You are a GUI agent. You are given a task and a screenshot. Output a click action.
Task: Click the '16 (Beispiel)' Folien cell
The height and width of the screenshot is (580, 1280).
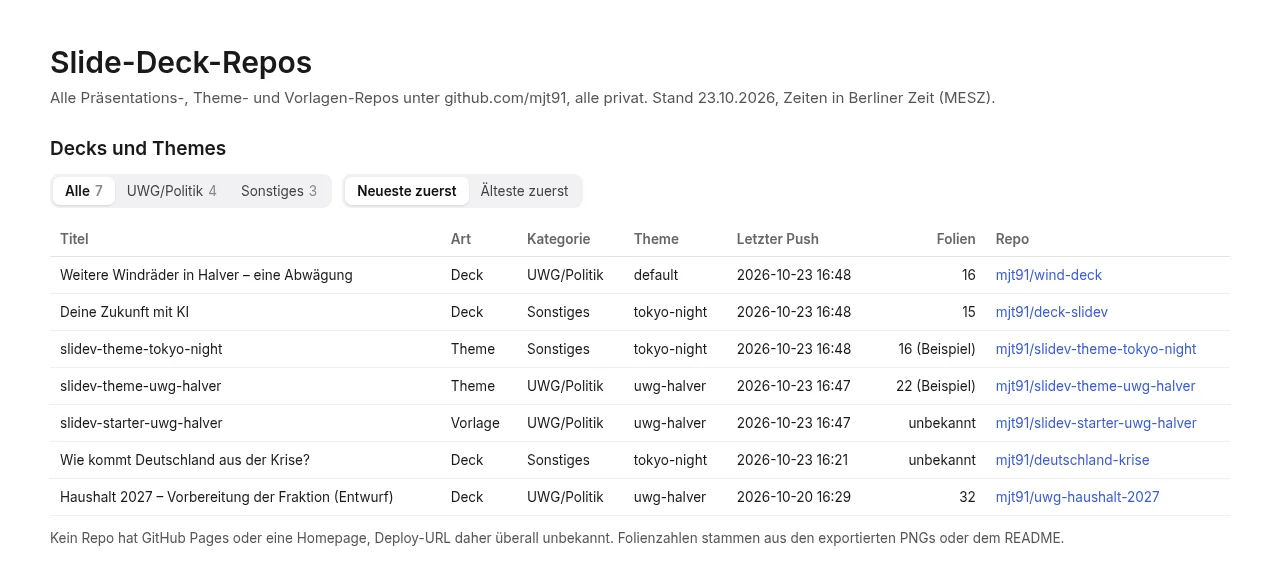click(x=937, y=349)
